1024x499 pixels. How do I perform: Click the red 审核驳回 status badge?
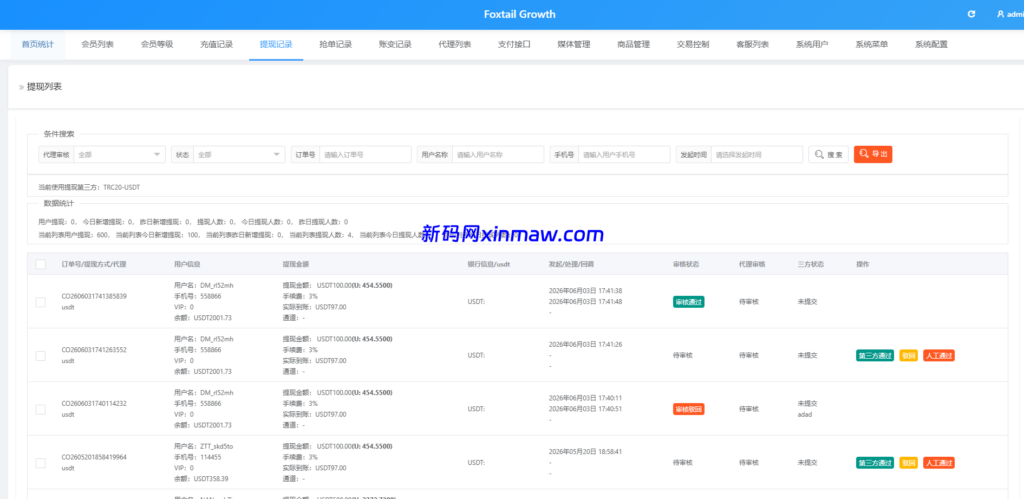688,409
